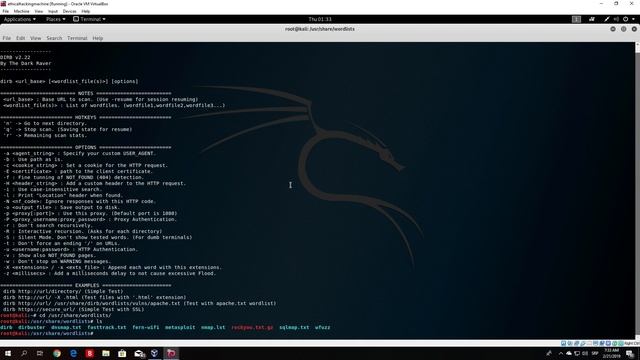Open VirtualBox Input menu
The height and width of the screenshot is (360, 640).
53,11
